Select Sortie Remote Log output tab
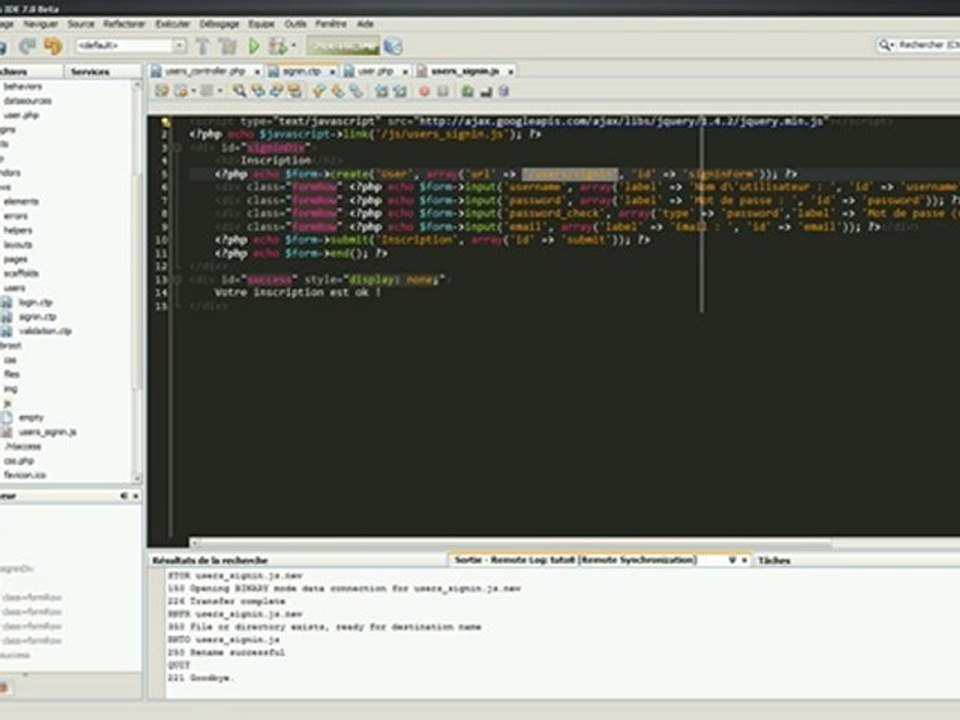 [576, 560]
